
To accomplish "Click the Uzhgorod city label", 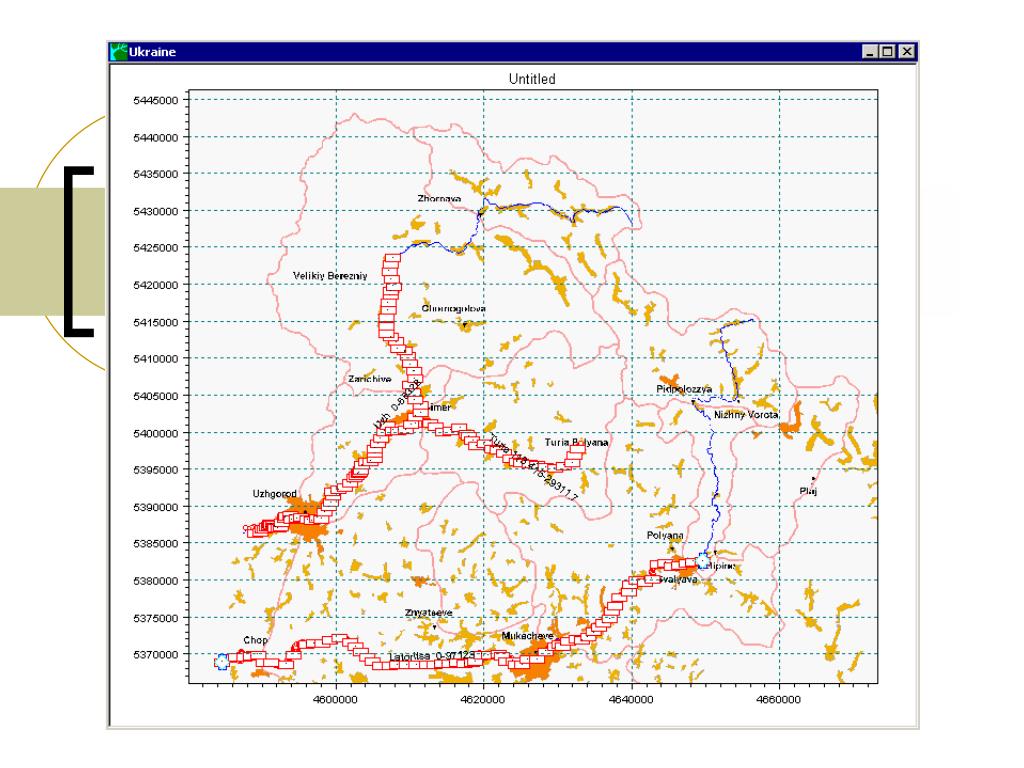I will [x=274, y=494].
